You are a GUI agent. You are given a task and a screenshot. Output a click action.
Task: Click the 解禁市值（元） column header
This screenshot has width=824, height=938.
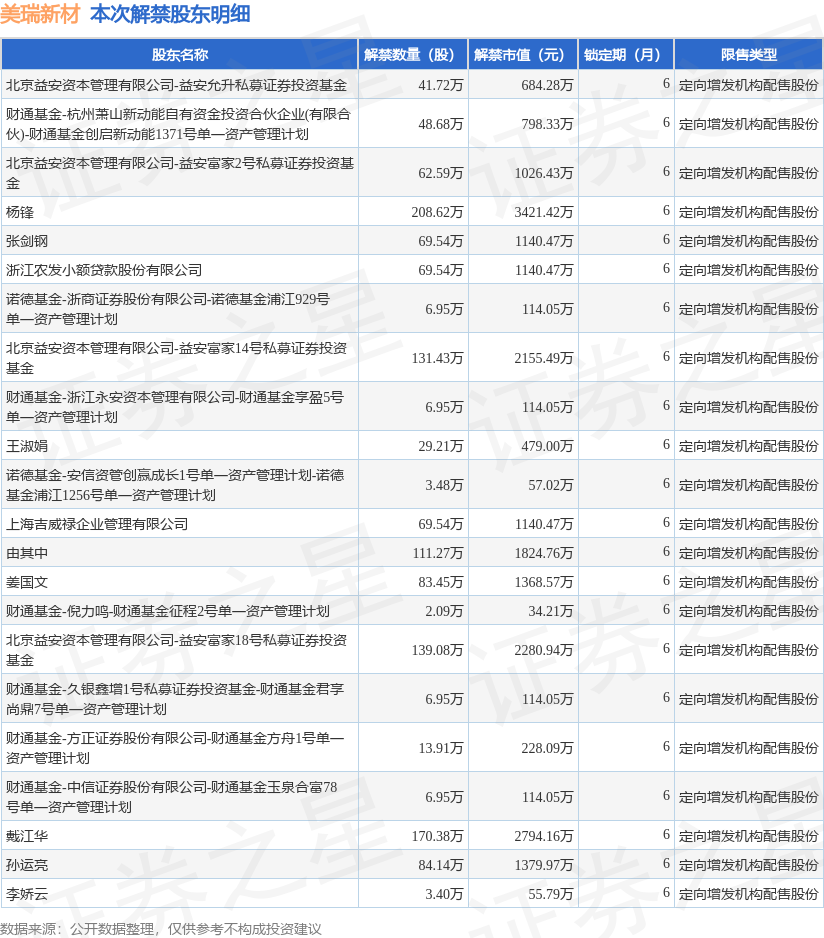(523, 54)
